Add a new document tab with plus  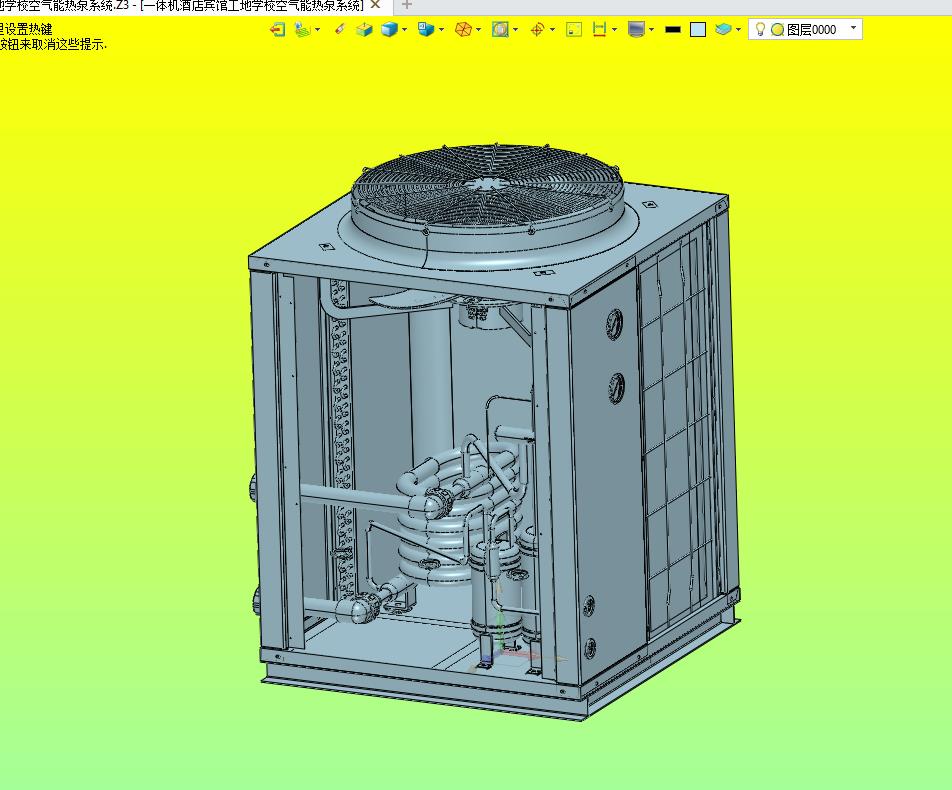(407, 5)
